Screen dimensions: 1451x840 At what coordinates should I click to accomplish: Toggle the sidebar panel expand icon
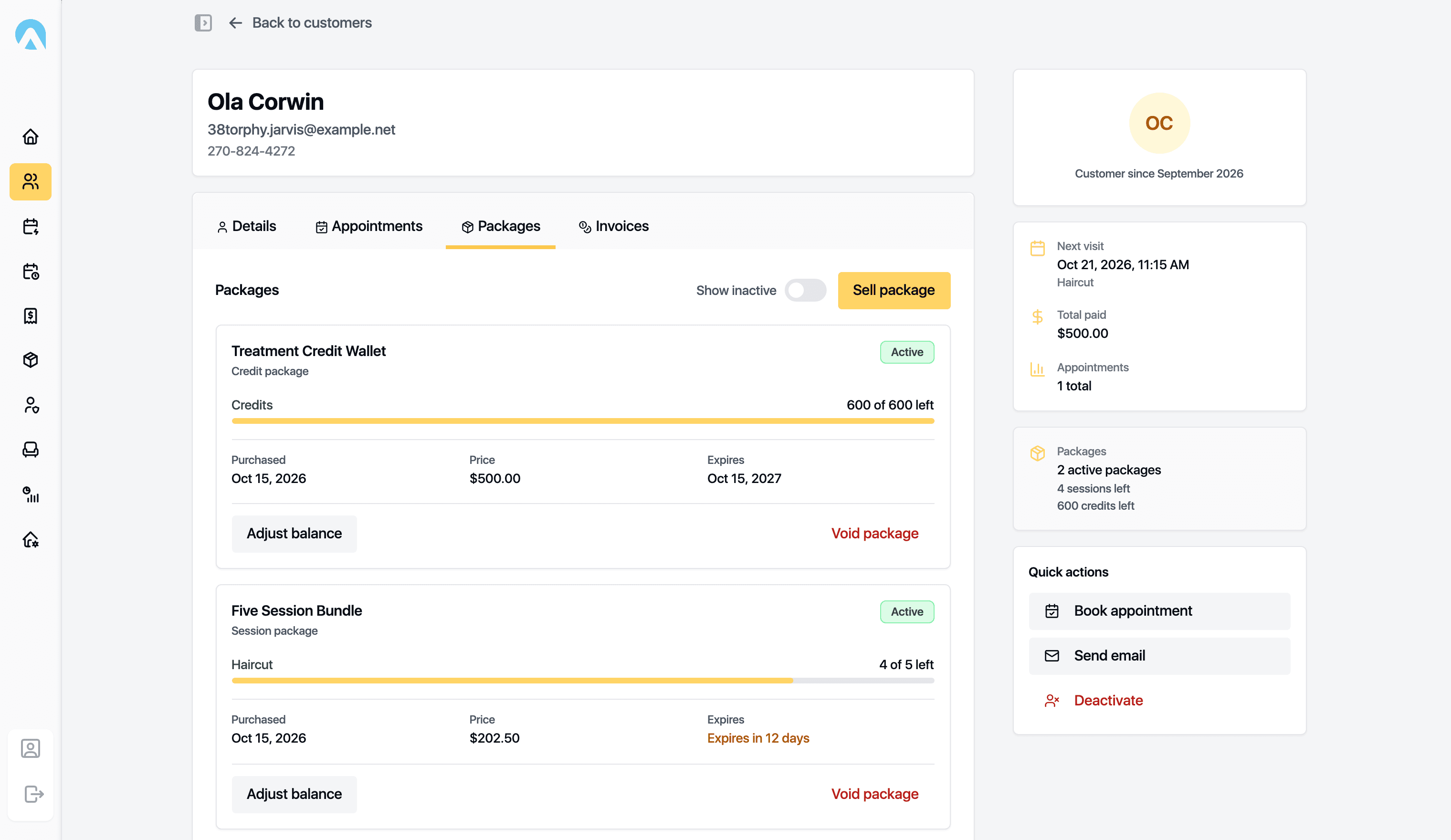203,23
